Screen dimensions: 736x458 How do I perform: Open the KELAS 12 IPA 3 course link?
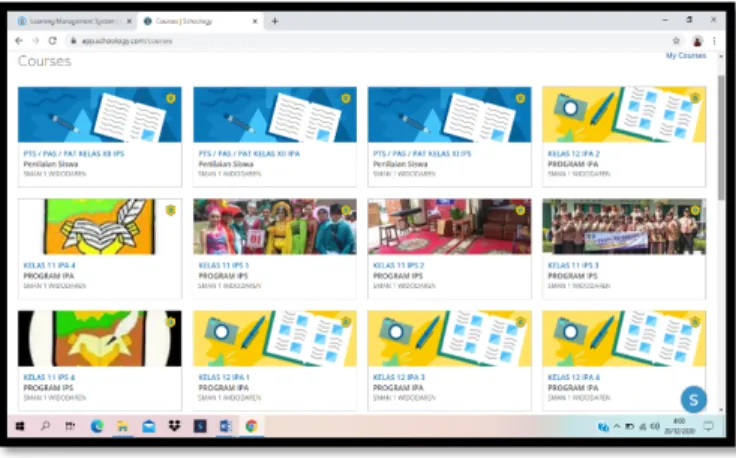pyautogui.click(x=399, y=377)
